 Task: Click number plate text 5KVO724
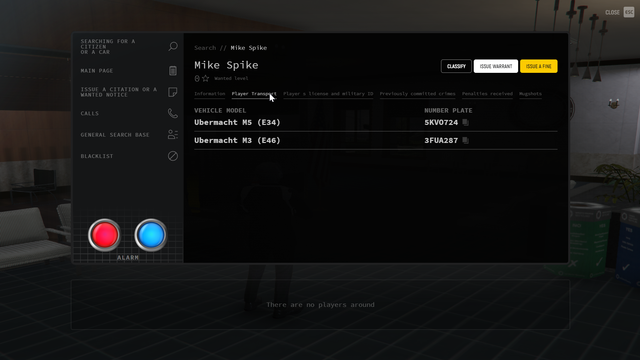click(x=441, y=122)
